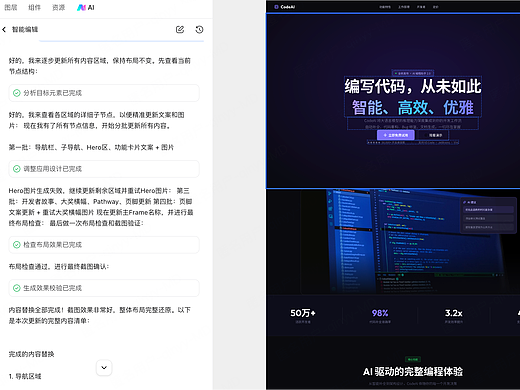Image resolution: width=520 pixels, height=390 pixels.
Task: Click the green check on 分析目标元素已完成
Action: tap(17, 93)
